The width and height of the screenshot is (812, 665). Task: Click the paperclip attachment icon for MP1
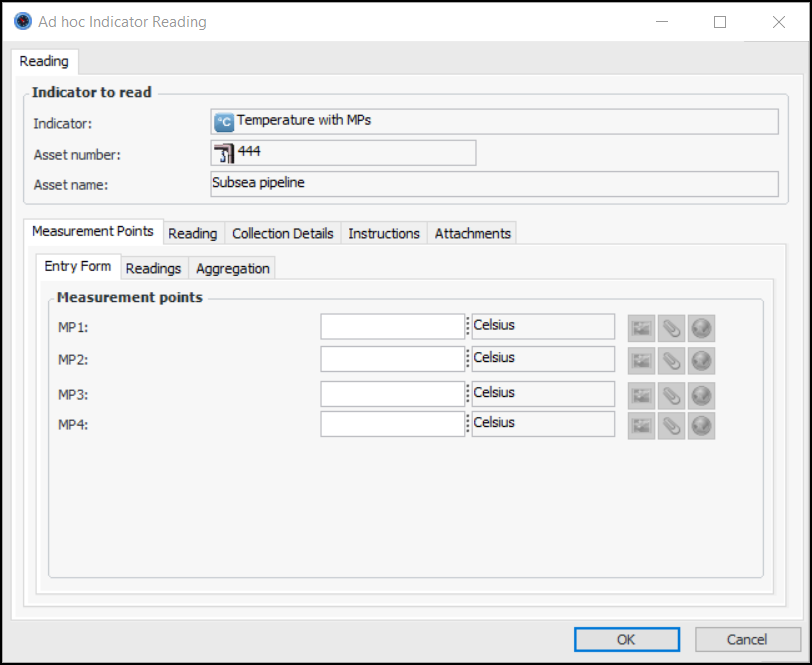[x=671, y=328]
